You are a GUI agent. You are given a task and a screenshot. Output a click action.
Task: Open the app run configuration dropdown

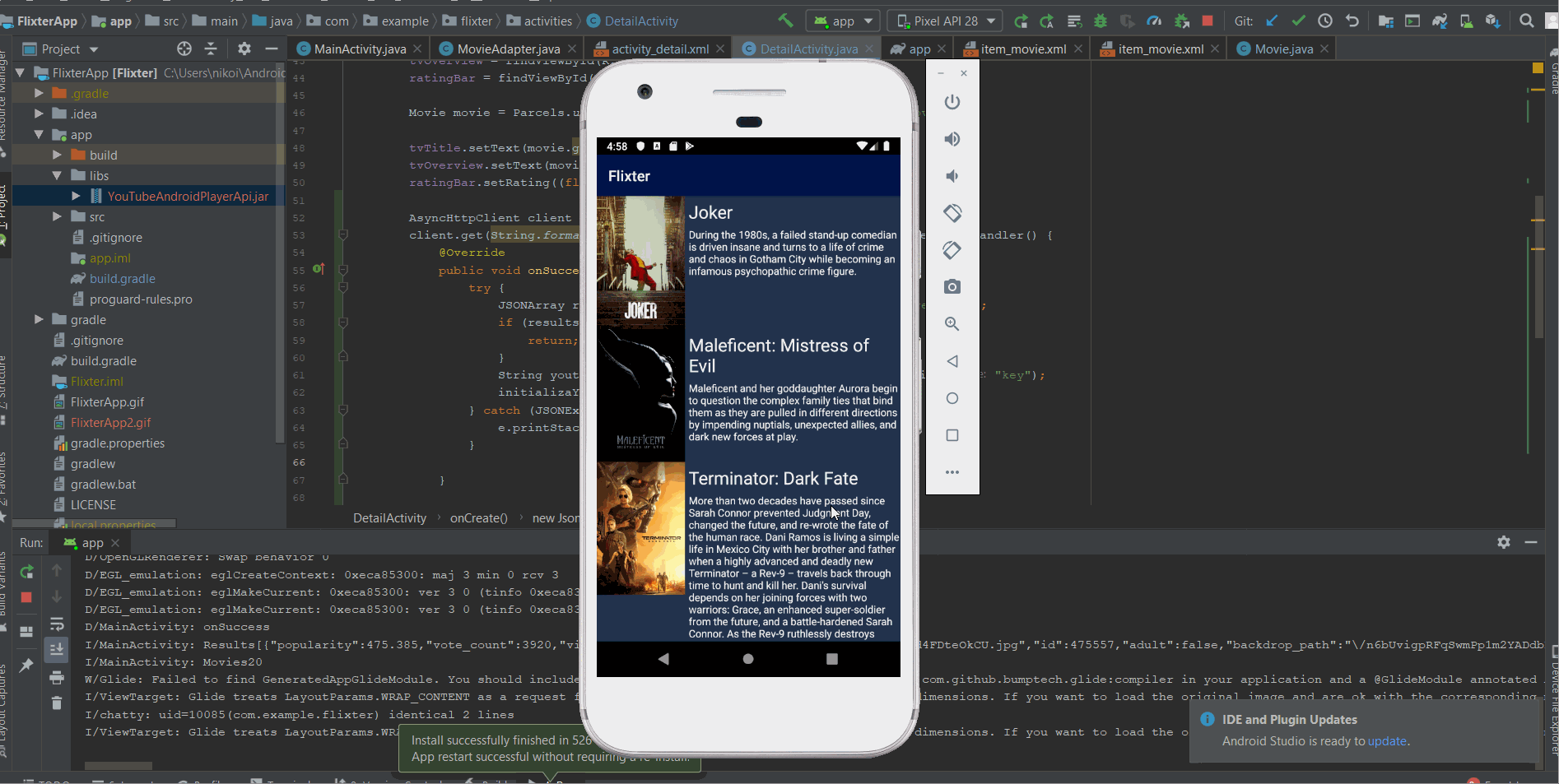844,21
